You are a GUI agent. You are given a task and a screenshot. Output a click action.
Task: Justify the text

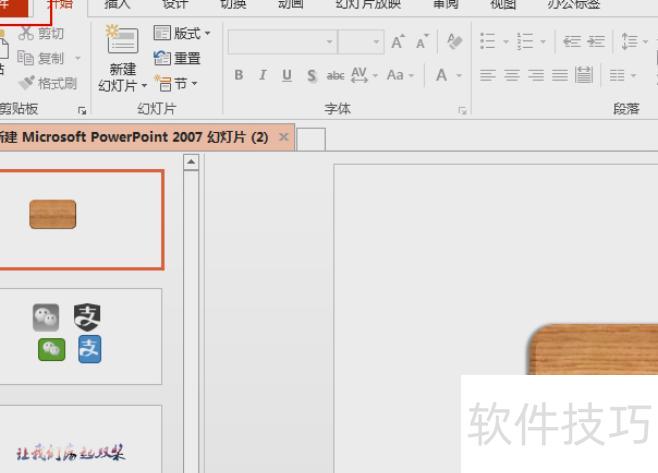560,75
